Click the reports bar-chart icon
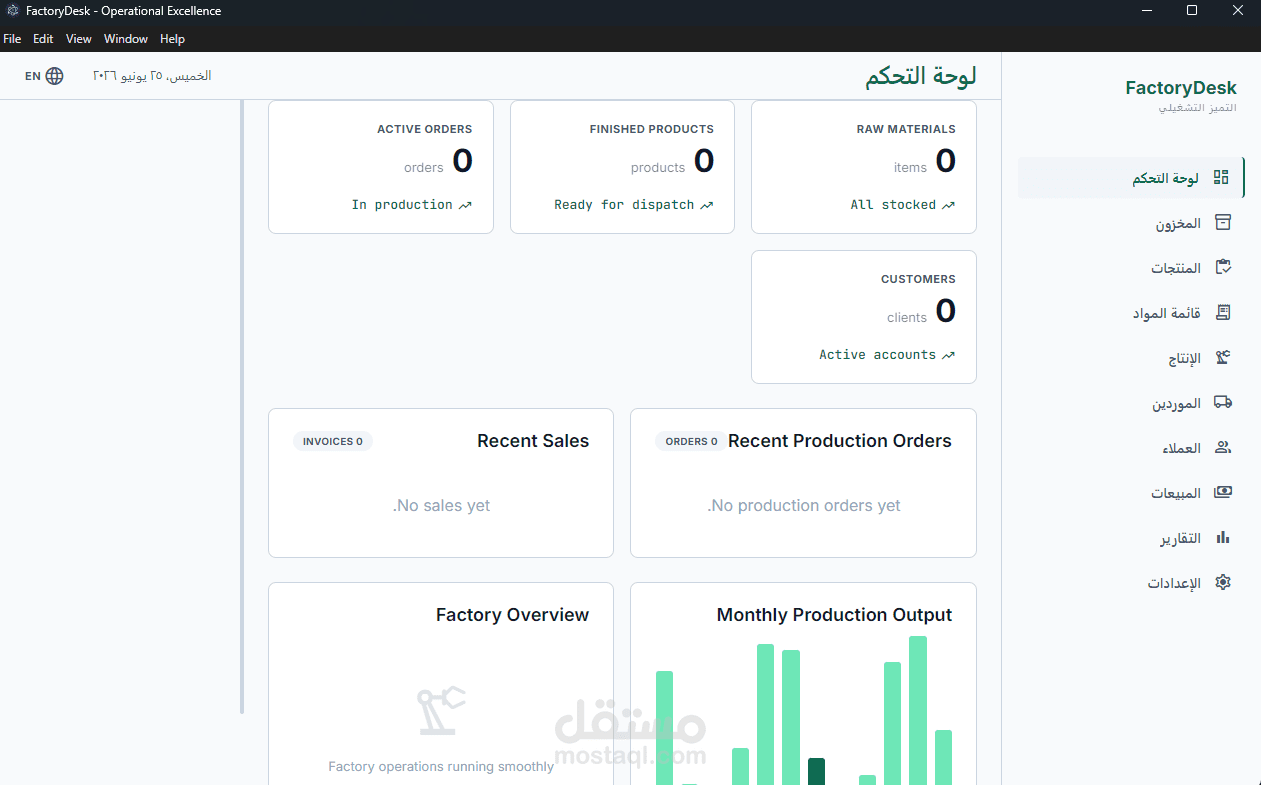Image resolution: width=1261 pixels, height=785 pixels. 1222,537
